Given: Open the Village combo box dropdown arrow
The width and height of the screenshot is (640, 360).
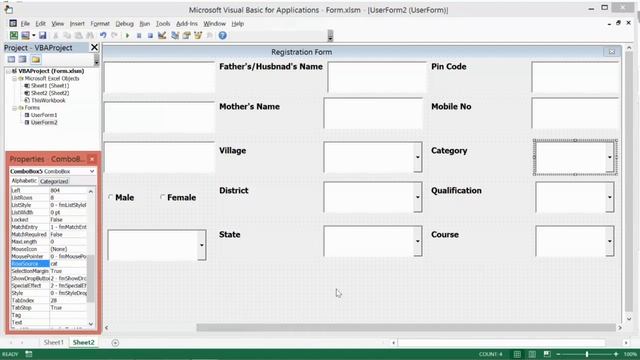Looking at the screenshot, I should point(417,157).
